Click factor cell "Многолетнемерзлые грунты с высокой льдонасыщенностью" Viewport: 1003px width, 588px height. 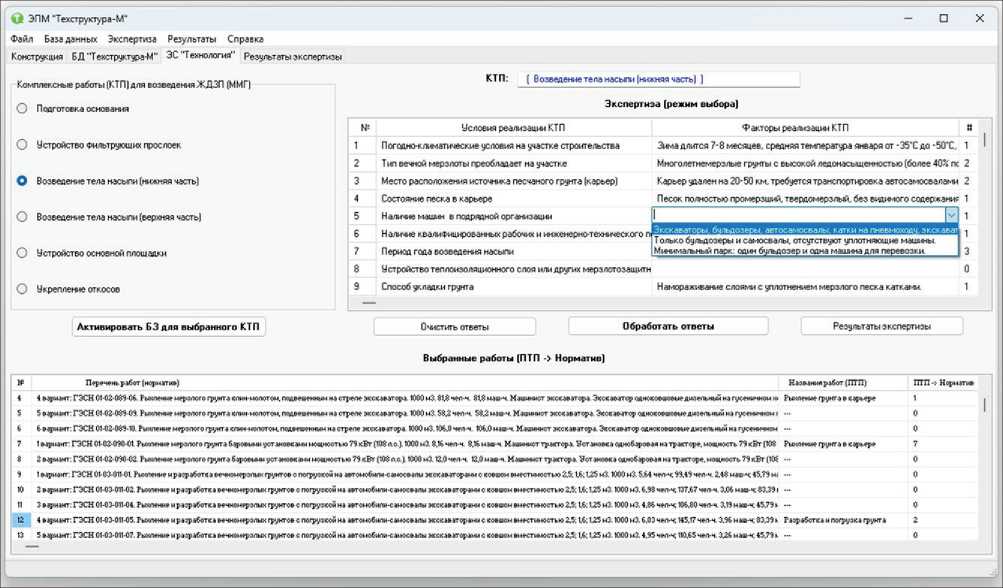click(805, 163)
